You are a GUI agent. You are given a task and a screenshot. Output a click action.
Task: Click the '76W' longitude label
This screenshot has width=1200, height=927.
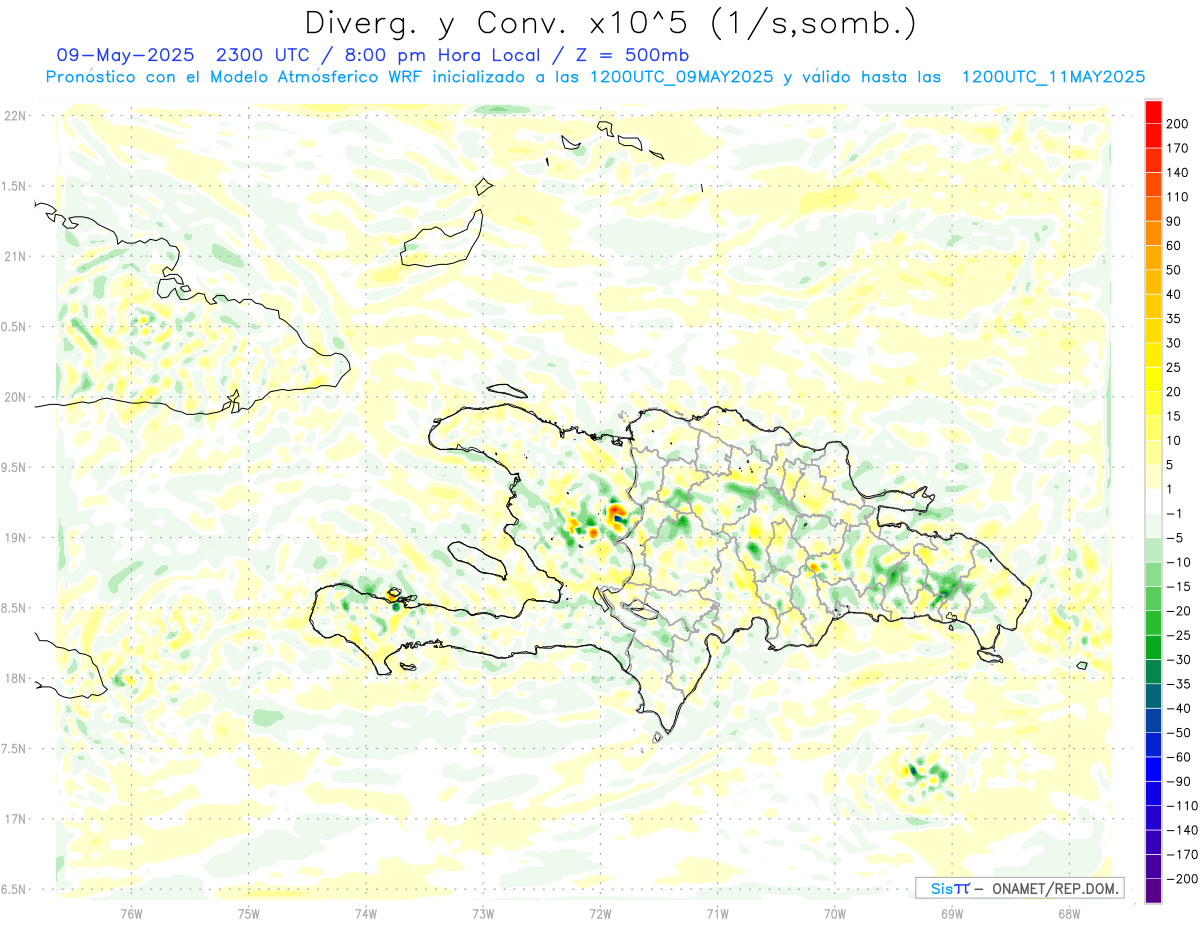pyautogui.click(x=131, y=913)
